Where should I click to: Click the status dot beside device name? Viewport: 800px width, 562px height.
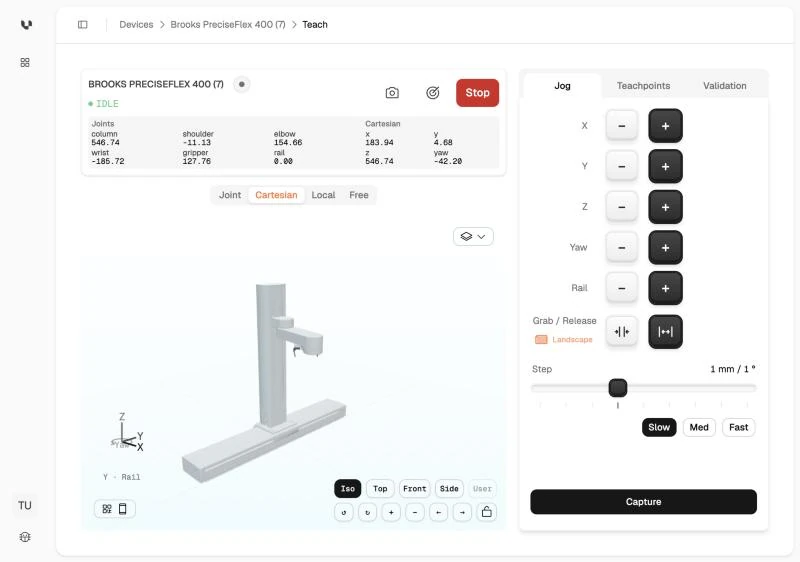click(x=242, y=84)
